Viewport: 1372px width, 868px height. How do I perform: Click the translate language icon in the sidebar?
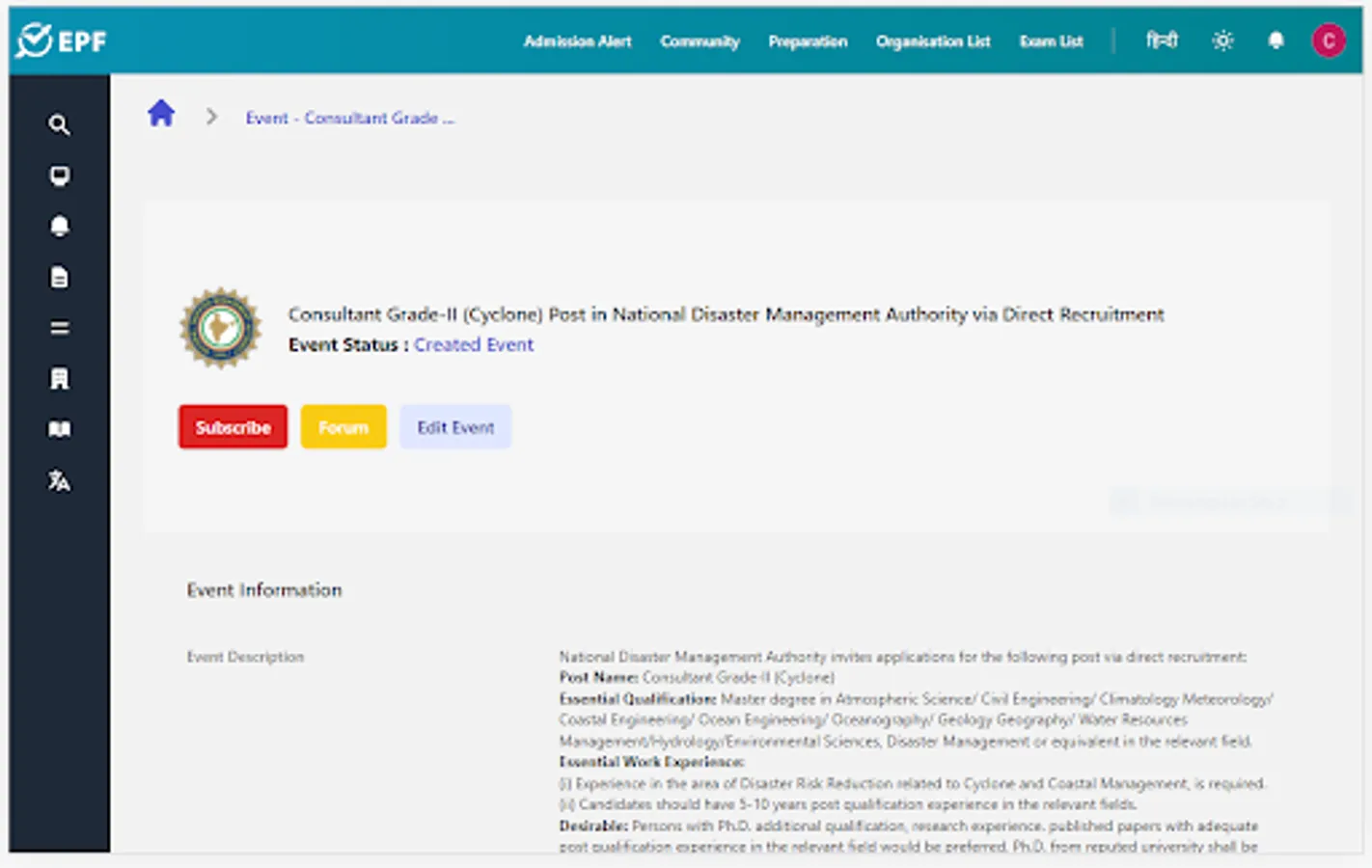[x=59, y=480]
